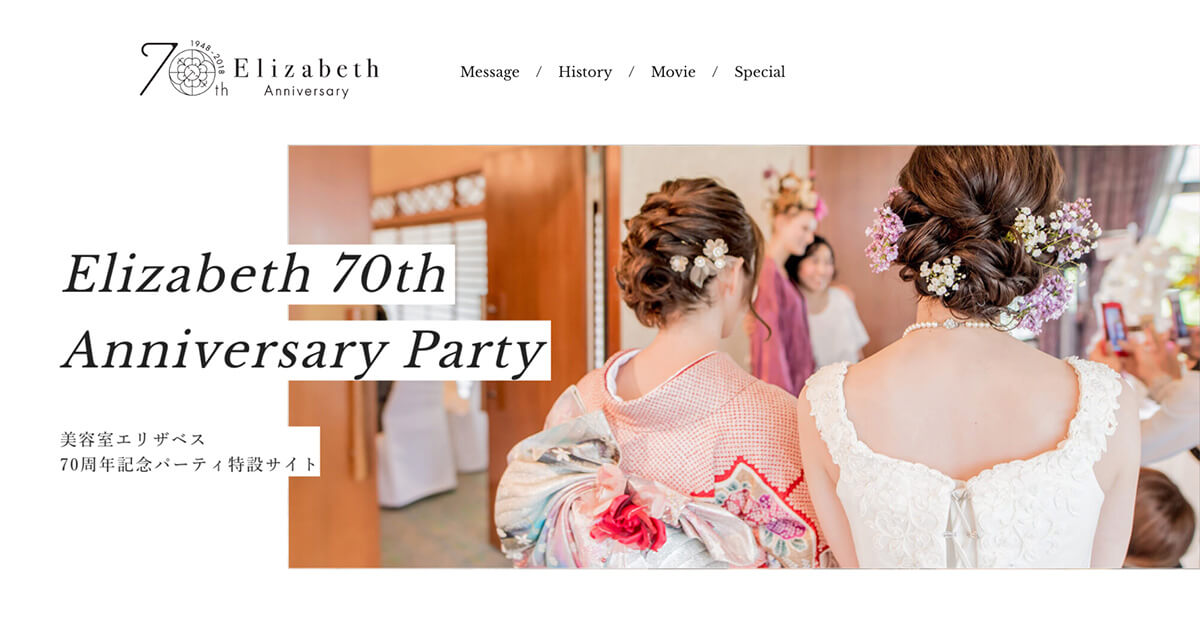Select the Special menu item
Image resolution: width=1200 pixels, height=630 pixels.
click(760, 72)
